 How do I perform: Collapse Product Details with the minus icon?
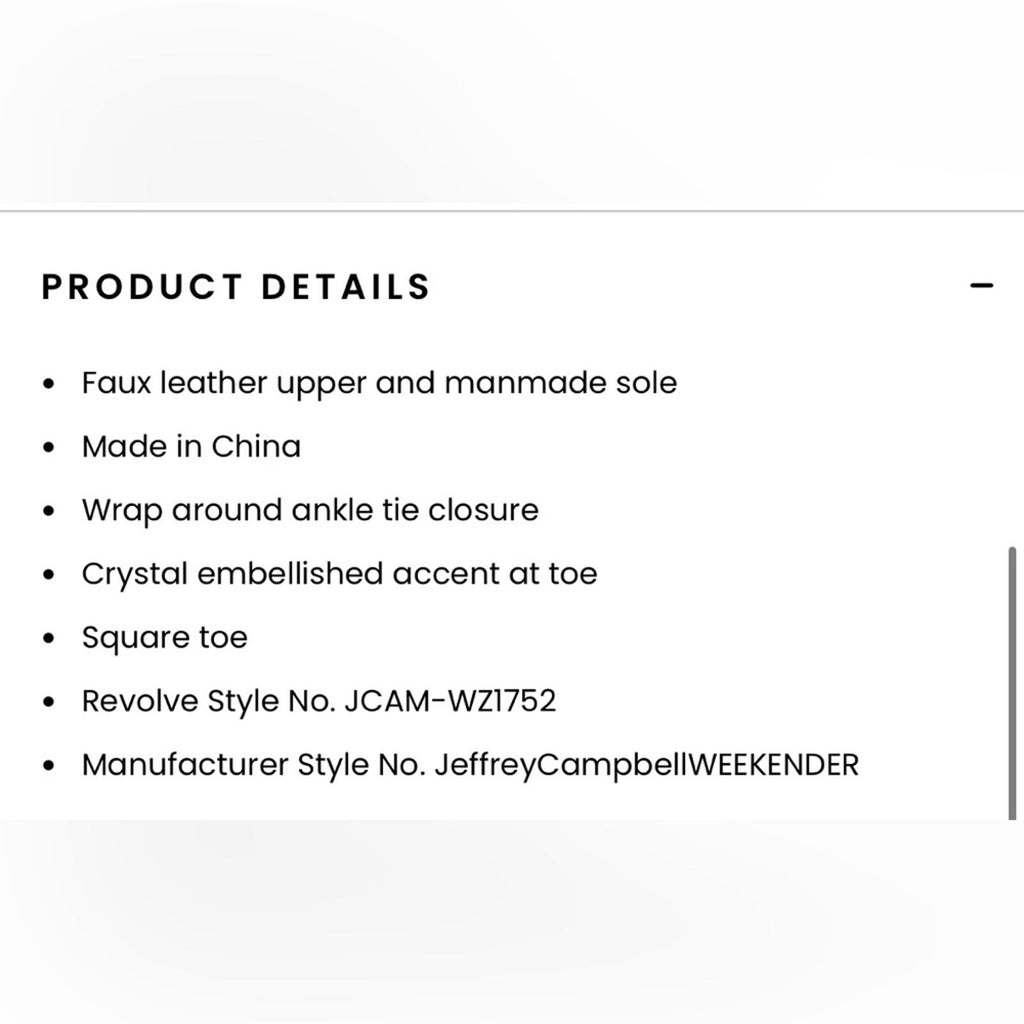(x=981, y=285)
